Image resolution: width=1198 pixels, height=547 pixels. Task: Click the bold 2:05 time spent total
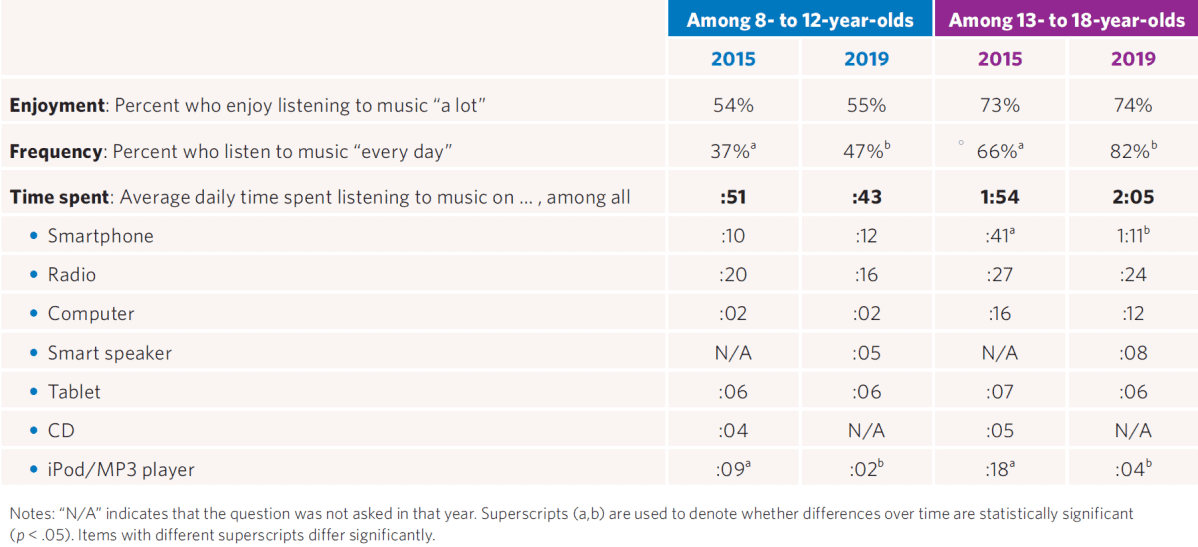pyautogui.click(x=1133, y=197)
